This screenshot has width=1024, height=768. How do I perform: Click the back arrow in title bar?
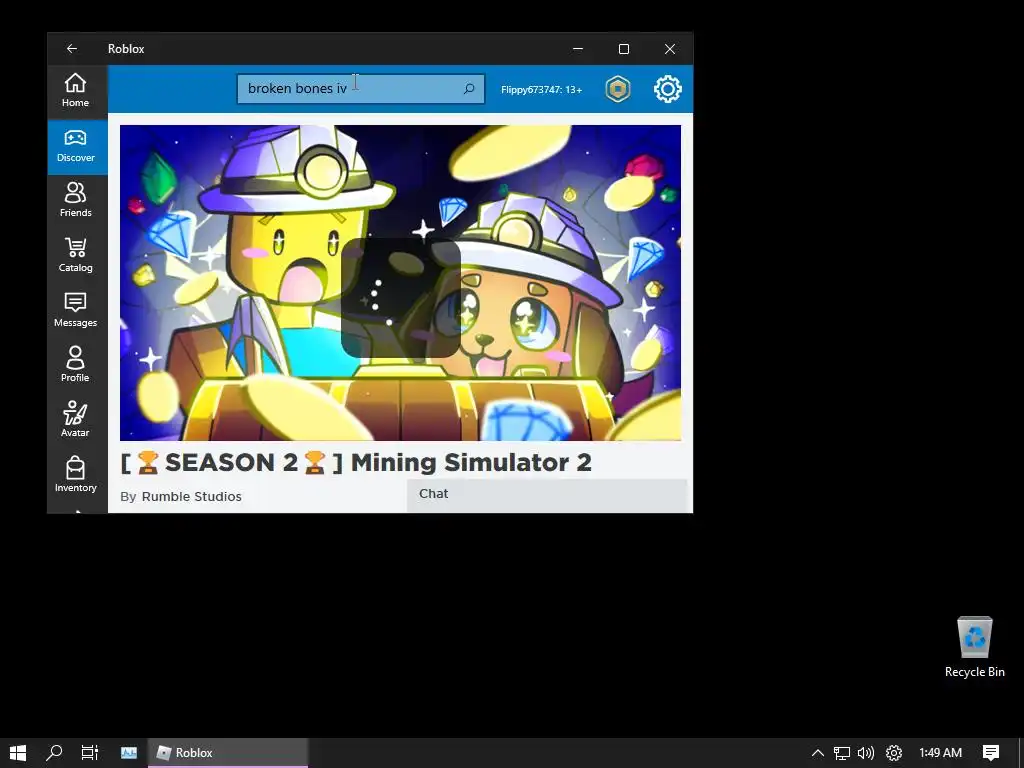pyautogui.click(x=72, y=49)
